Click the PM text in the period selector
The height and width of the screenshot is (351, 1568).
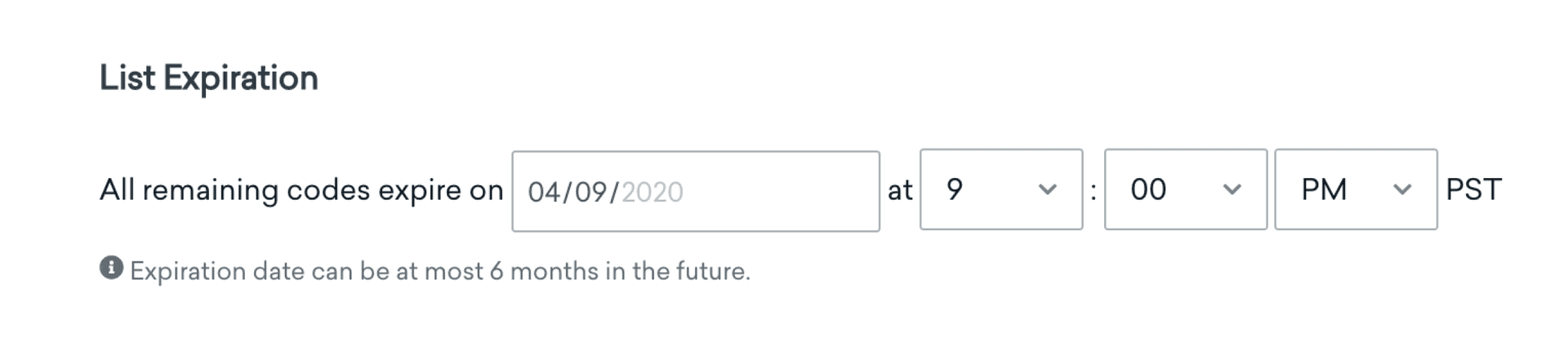pos(1323,189)
